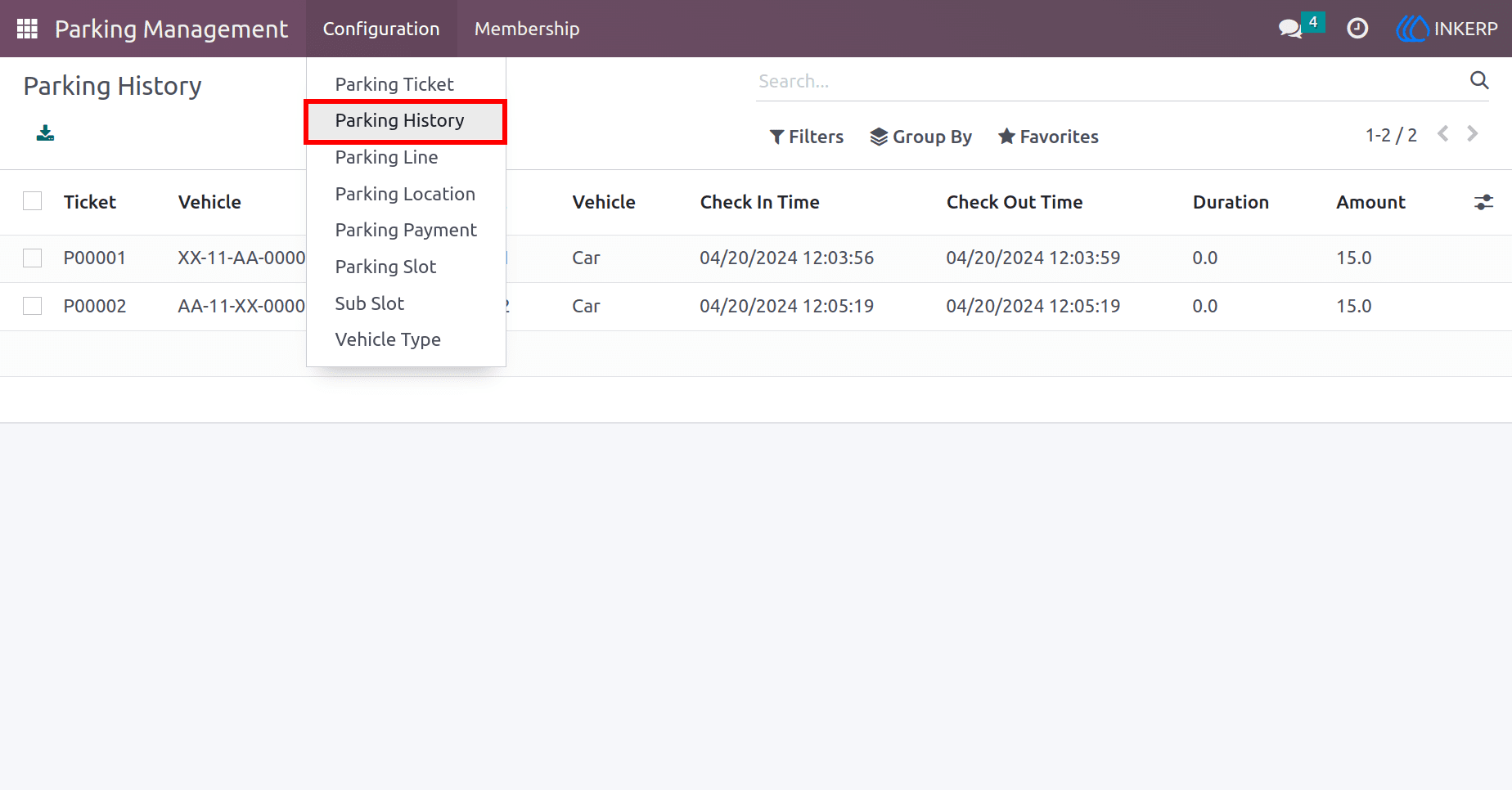The height and width of the screenshot is (790, 1512).
Task: Select Sub Slot menu entry
Action: click(x=406, y=303)
